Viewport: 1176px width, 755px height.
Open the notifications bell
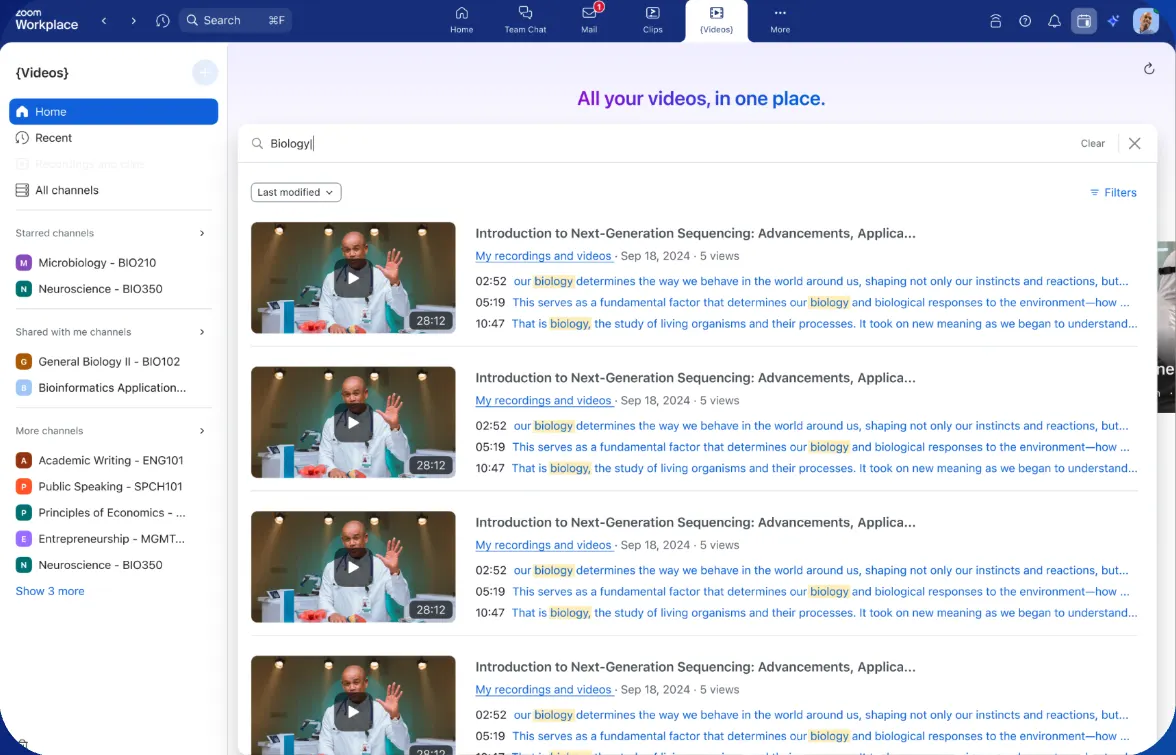point(1054,20)
